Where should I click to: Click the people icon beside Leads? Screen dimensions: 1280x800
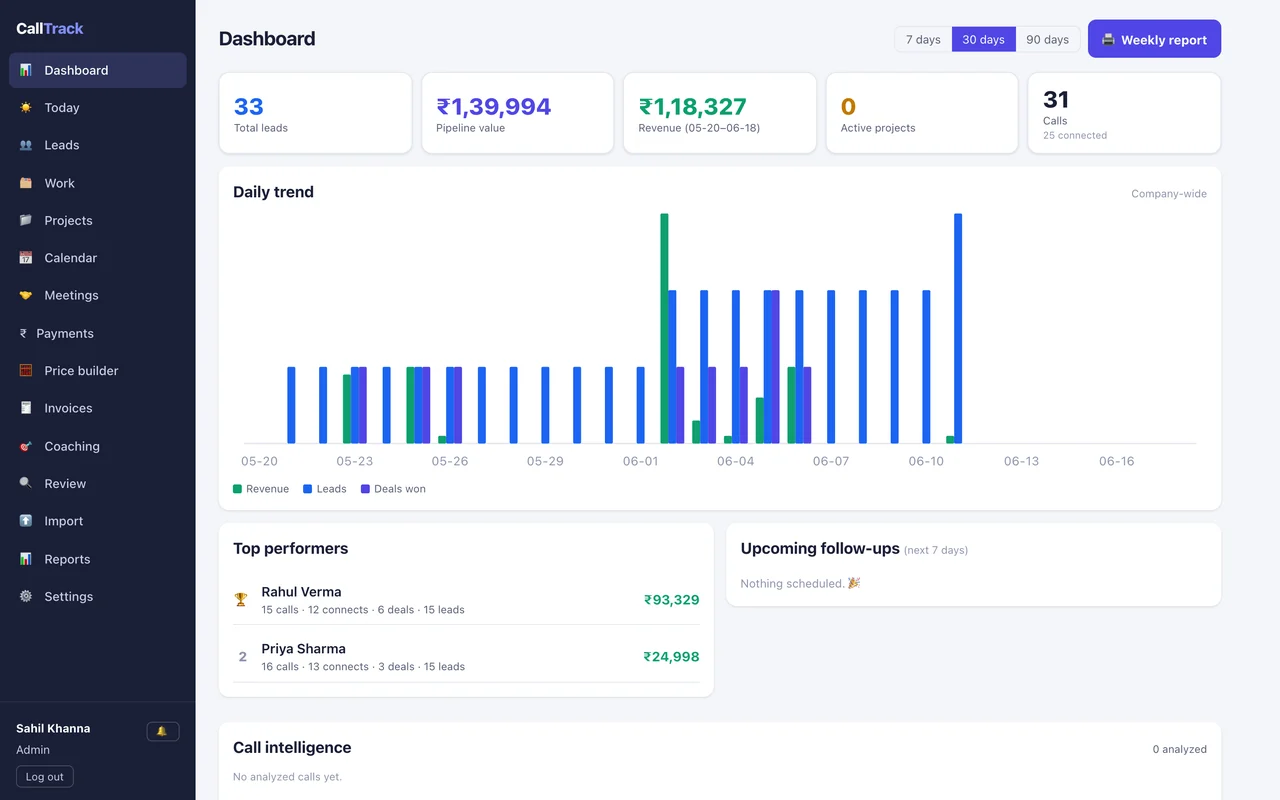26,145
